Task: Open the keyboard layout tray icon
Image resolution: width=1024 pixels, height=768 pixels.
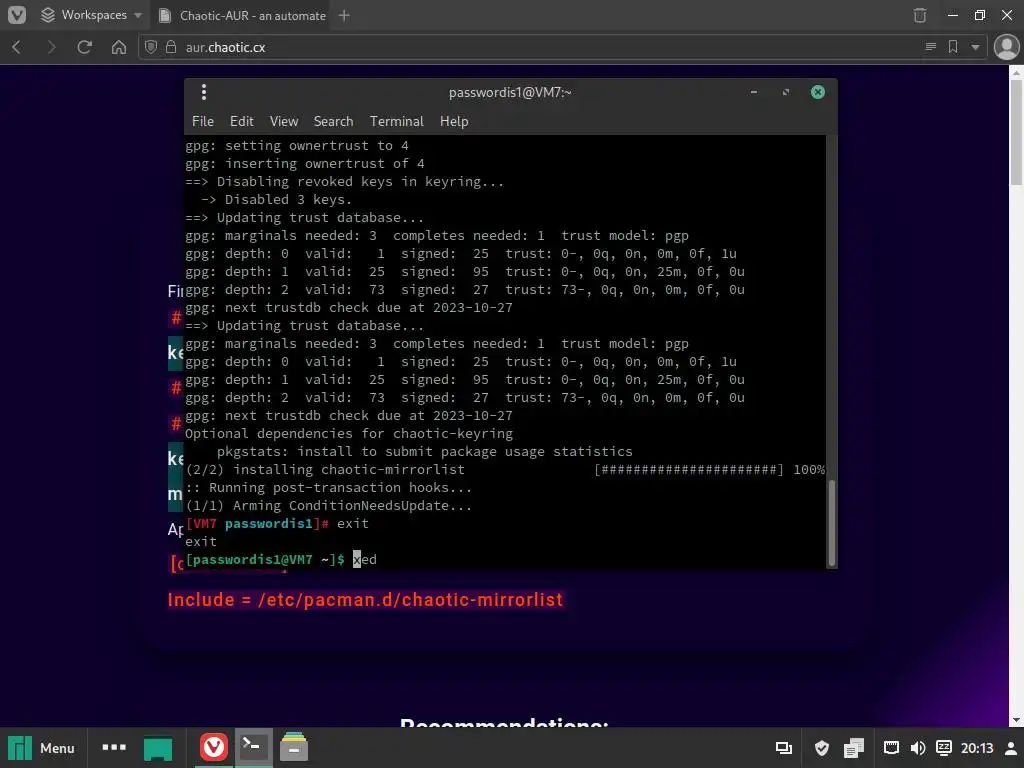Action: point(944,748)
